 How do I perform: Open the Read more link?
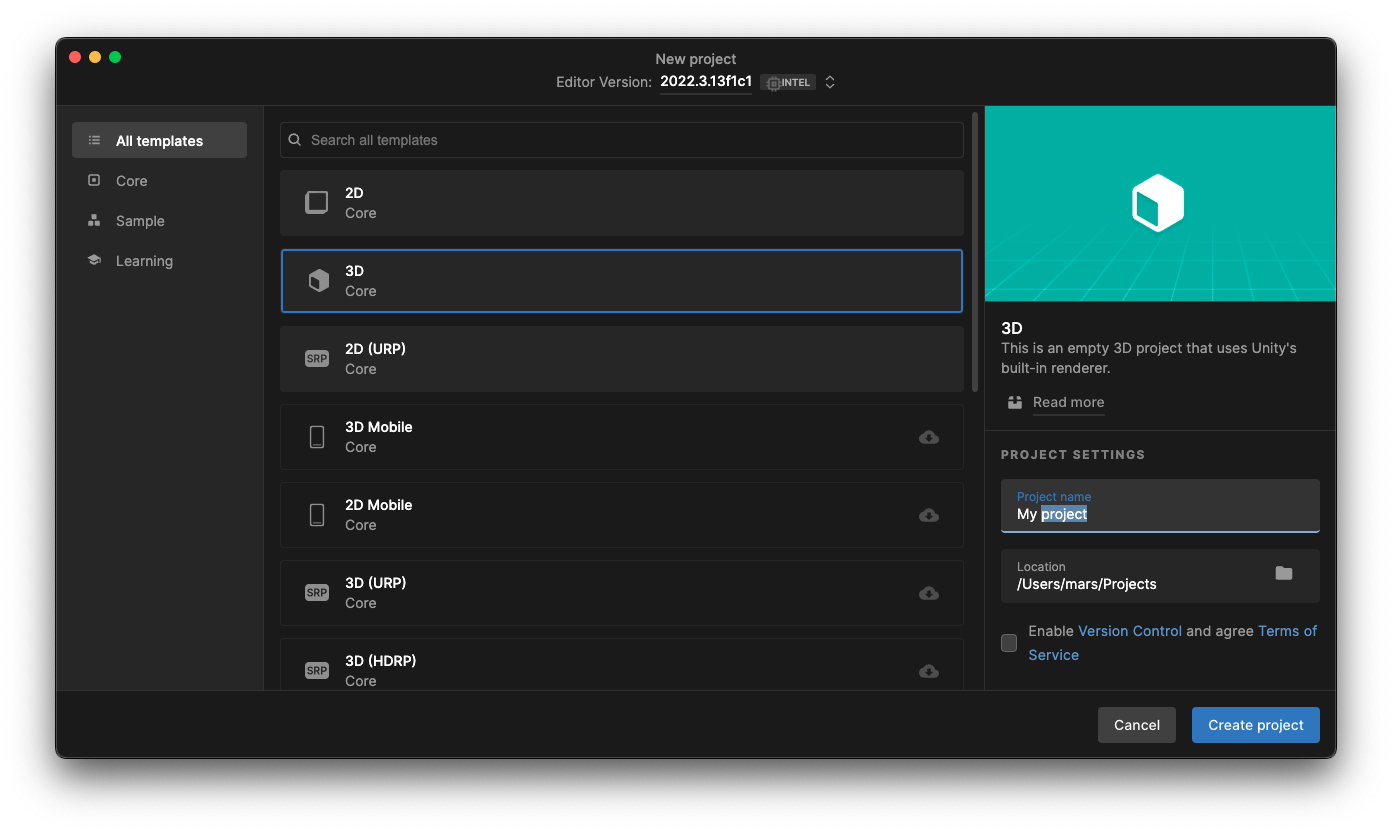coord(1068,402)
